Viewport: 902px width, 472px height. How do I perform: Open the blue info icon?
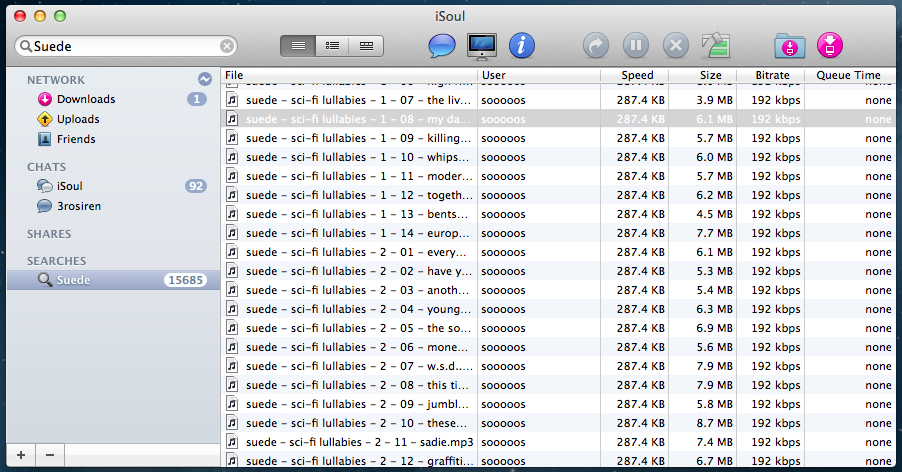point(521,45)
